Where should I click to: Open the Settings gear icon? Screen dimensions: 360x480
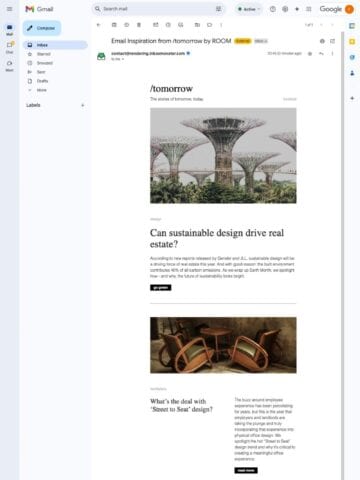[x=285, y=9]
